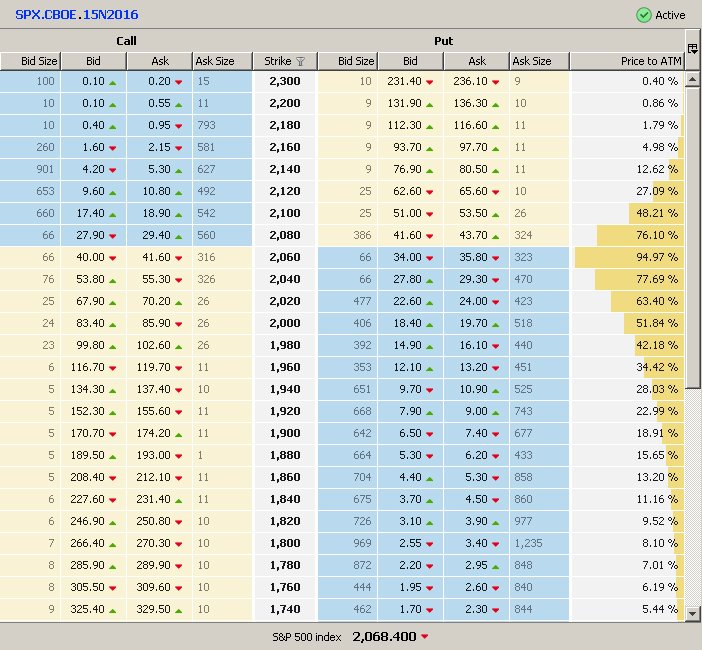702x650 pixels.
Task: Click the scrollbar up arrow
Action: point(693,80)
